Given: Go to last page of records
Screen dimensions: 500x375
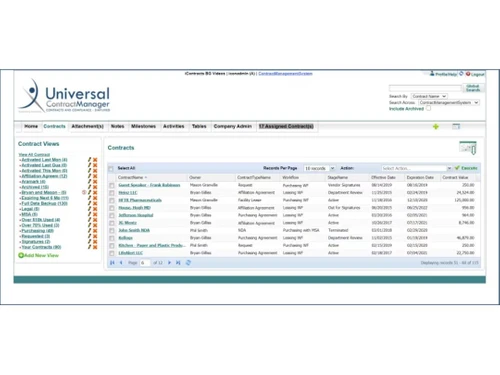Looking at the screenshot, I should pos(178,263).
